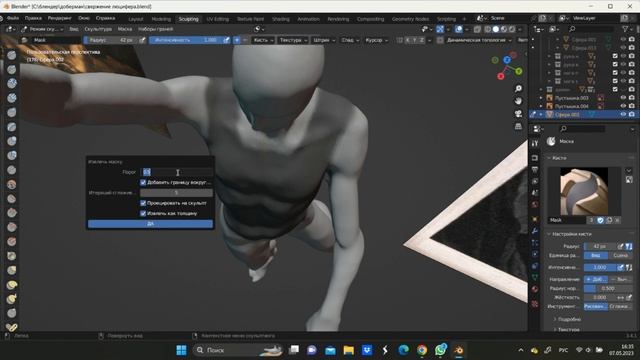This screenshot has height=360, width=640.
Task: Open the Текстура dropdown in tool header
Action: [293, 40]
